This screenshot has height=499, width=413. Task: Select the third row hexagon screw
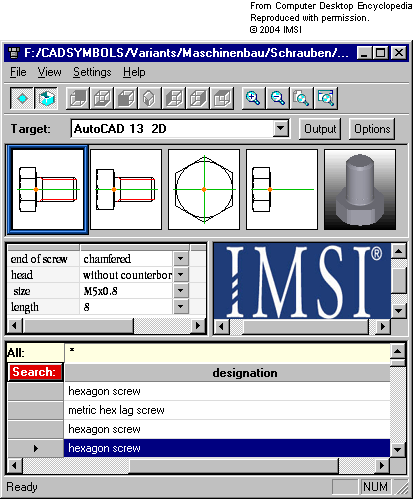227,429
